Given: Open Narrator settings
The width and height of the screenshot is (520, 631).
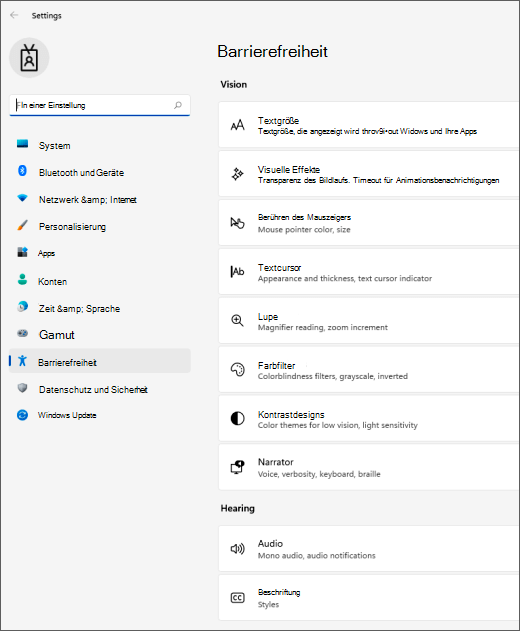Looking at the screenshot, I should [369, 467].
